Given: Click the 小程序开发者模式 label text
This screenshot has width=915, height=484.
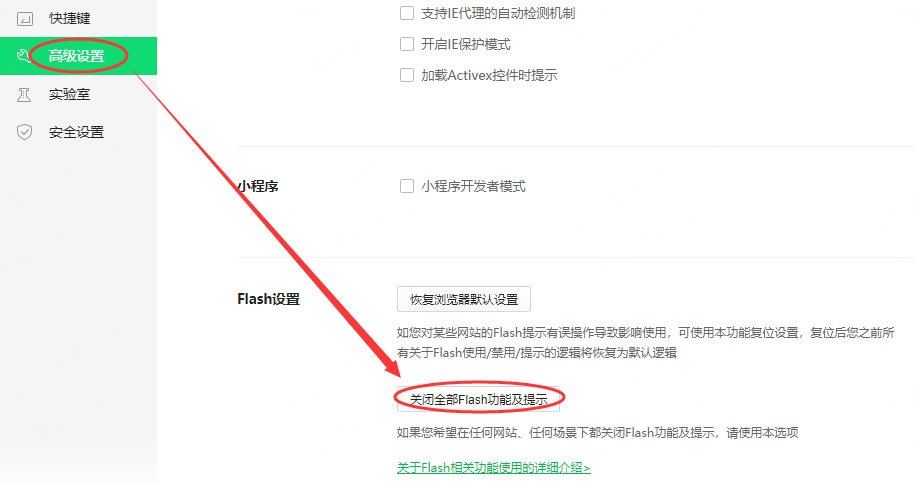Looking at the screenshot, I should coord(473,186).
